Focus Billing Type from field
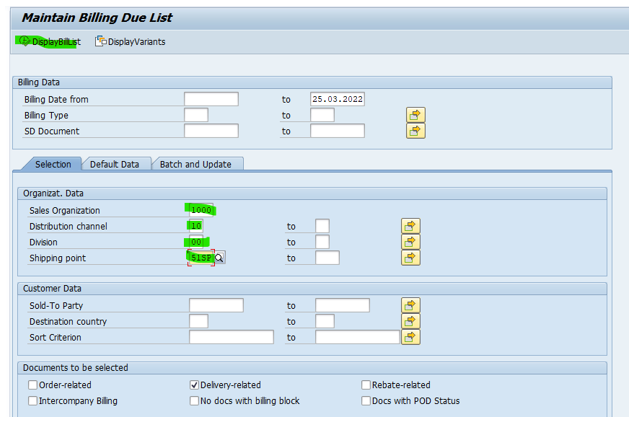The image size is (640, 423). coord(196,115)
